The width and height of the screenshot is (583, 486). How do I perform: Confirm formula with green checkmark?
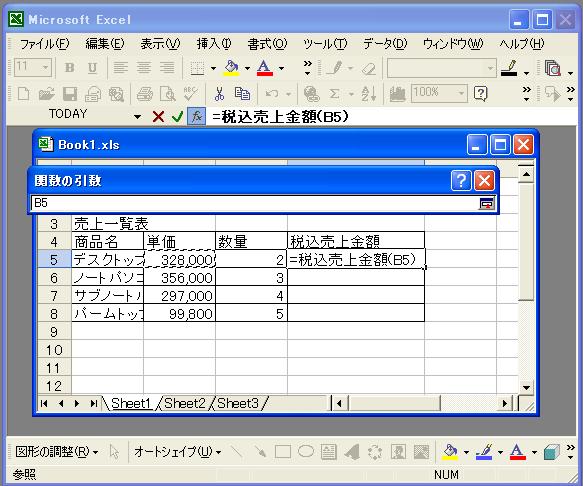(177, 117)
